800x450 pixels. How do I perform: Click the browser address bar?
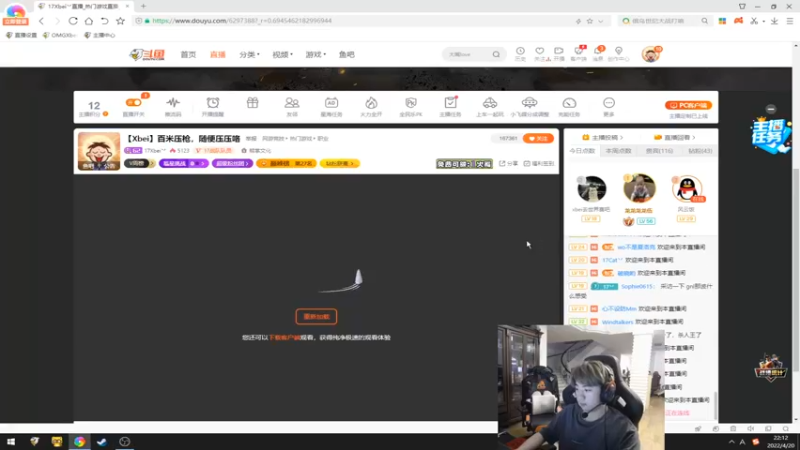357,21
